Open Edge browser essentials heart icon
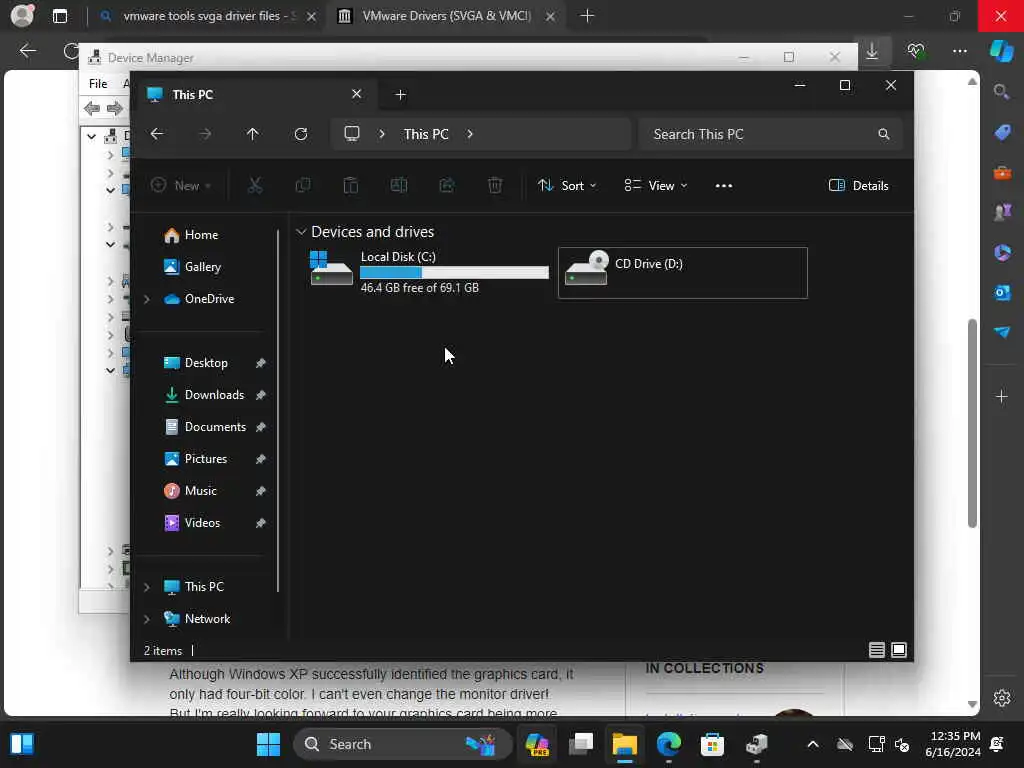This screenshot has width=1024, height=768. click(x=916, y=51)
